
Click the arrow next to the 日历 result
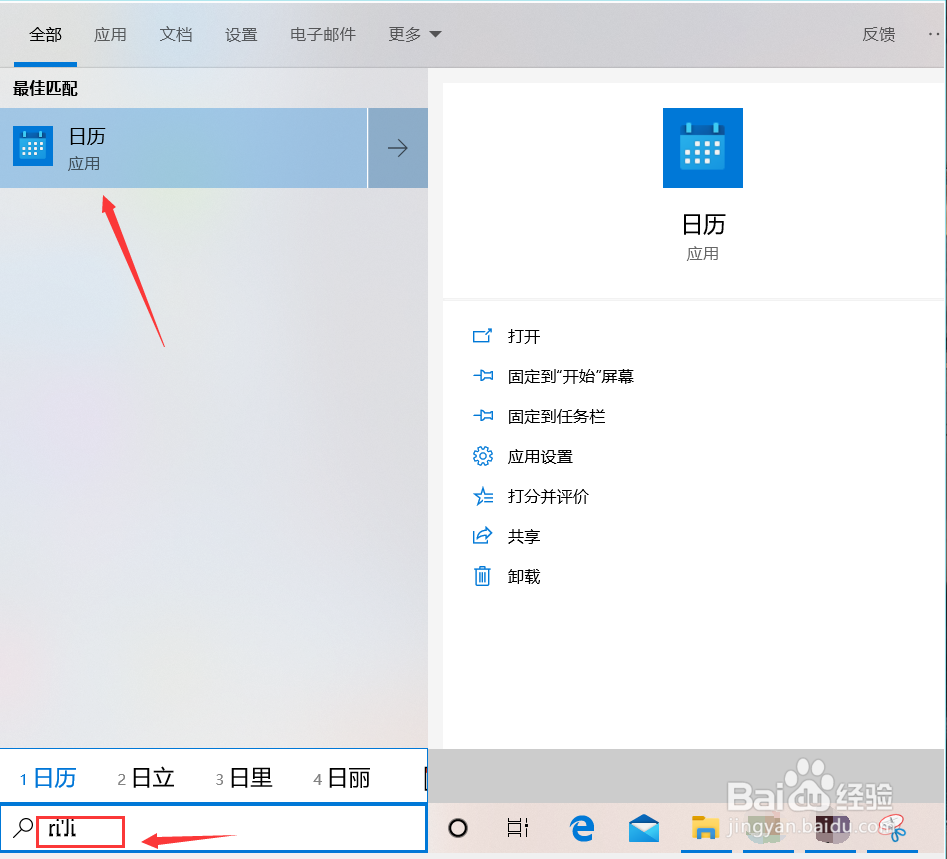pyautogui.click(x=398, y=147)
